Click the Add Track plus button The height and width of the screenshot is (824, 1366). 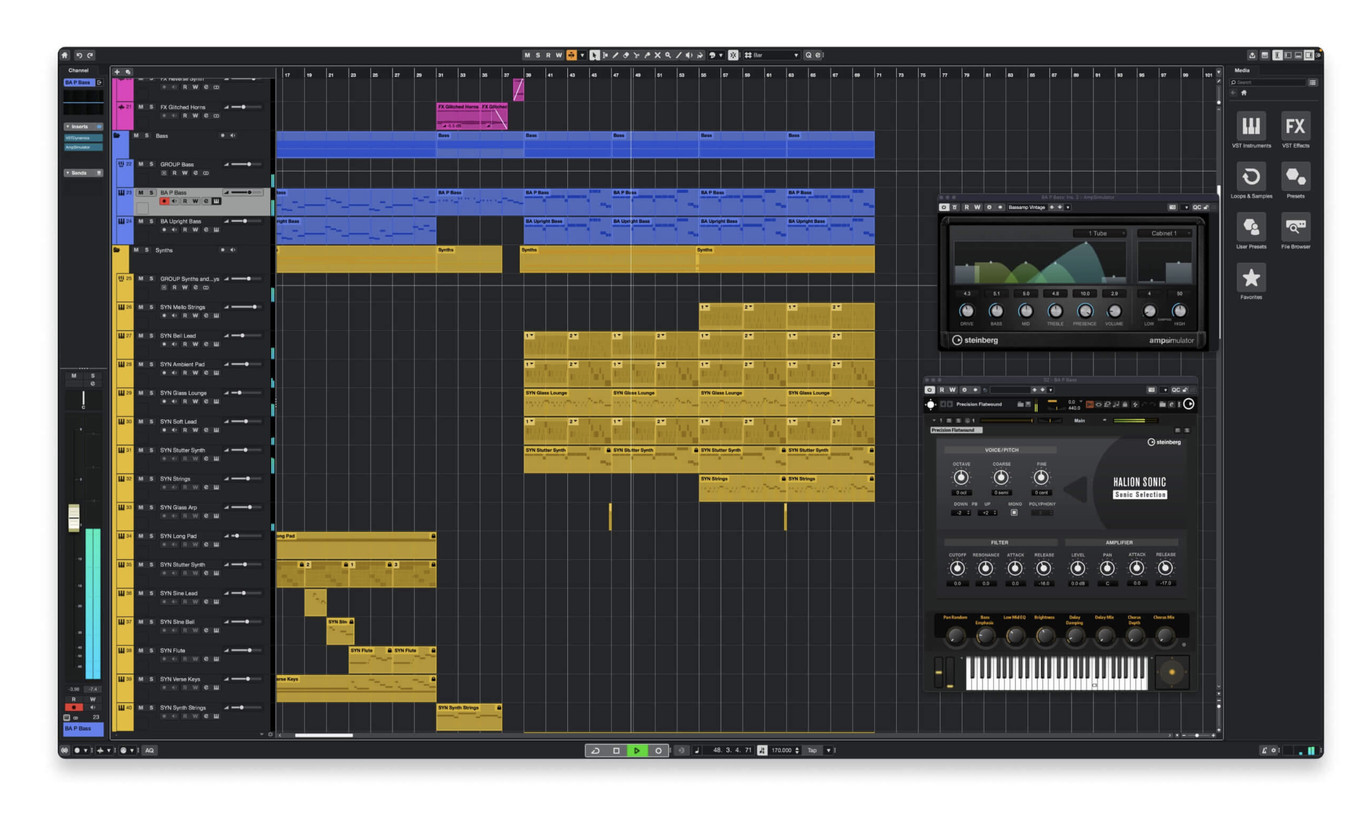pyautogui.click(x=117, y=72)
